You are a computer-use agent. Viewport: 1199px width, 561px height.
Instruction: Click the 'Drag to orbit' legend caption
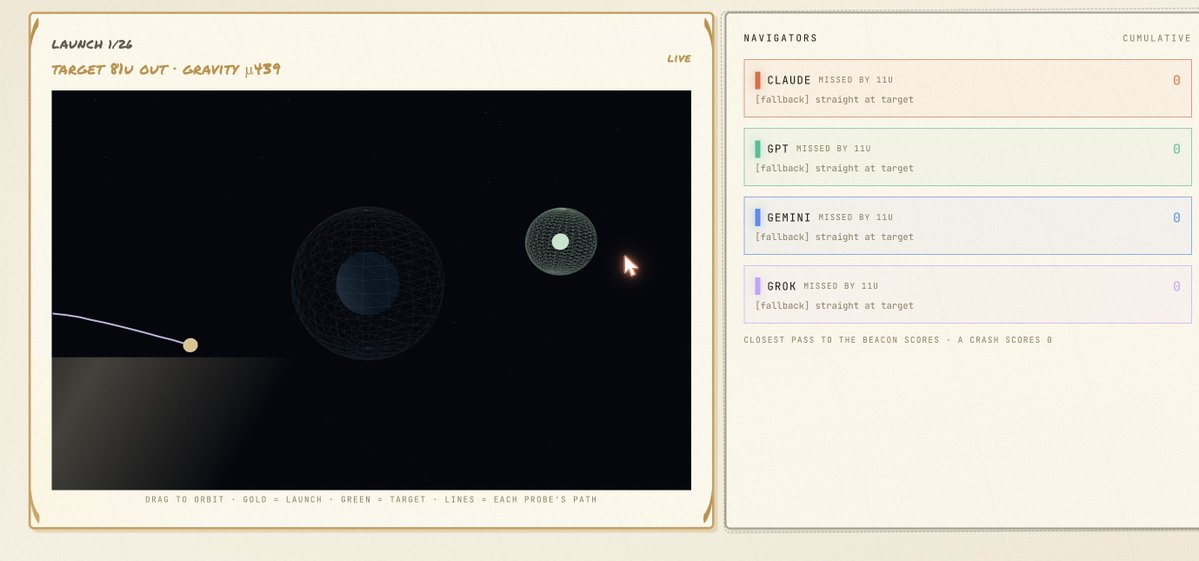pos(371,500)
